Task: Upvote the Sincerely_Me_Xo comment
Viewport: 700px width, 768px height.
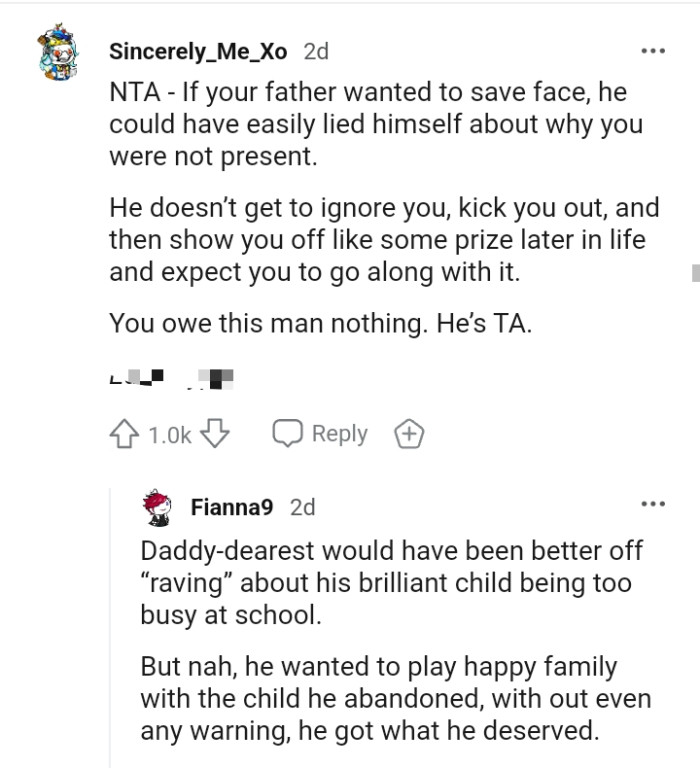Action: click(x=124, y=434)
